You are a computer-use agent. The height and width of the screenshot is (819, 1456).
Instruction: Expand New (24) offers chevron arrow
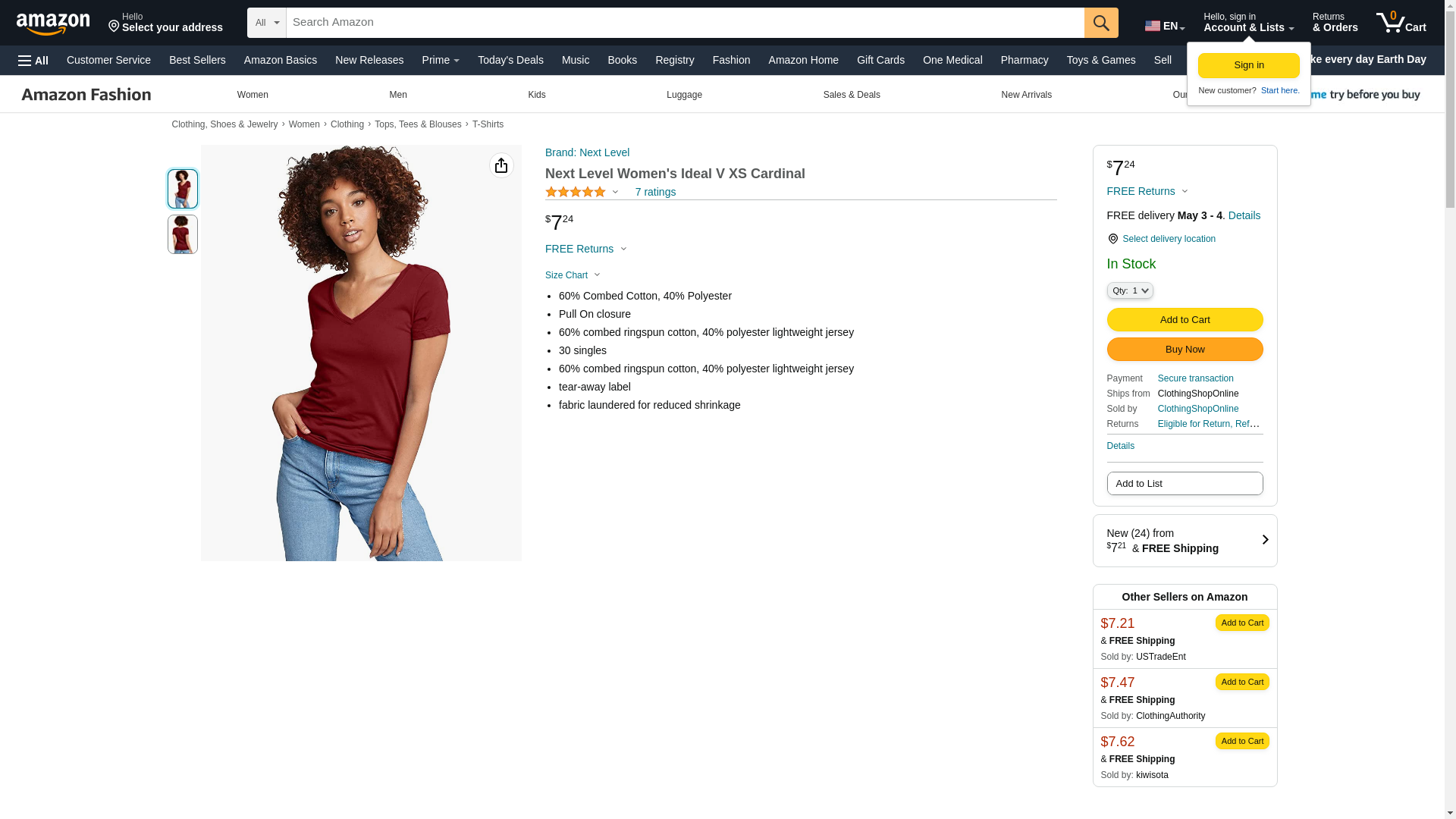(1265, 540)
